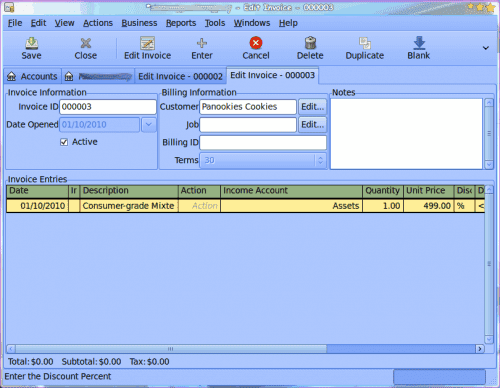Click the Notes scrollbar up arrow
Image resolution: width=500 pixels, height=388 pixels.
[489, 102]
